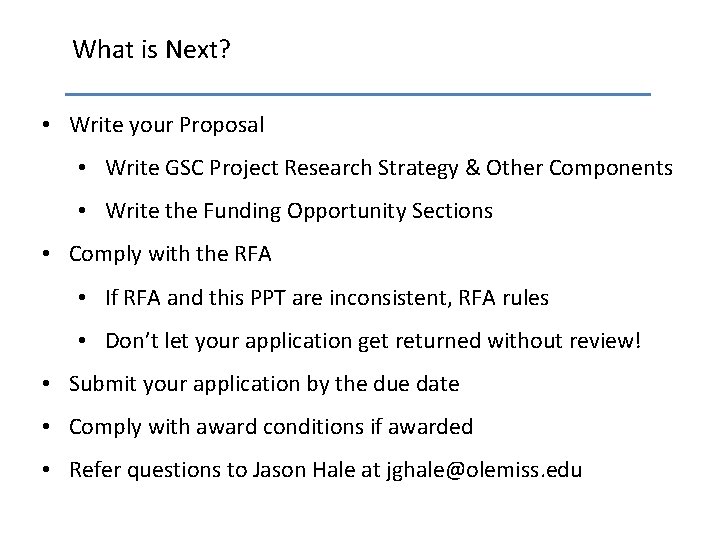Click the 'GSC Project Research Strategy' line

pyautogui.click(x=389, y=168)
